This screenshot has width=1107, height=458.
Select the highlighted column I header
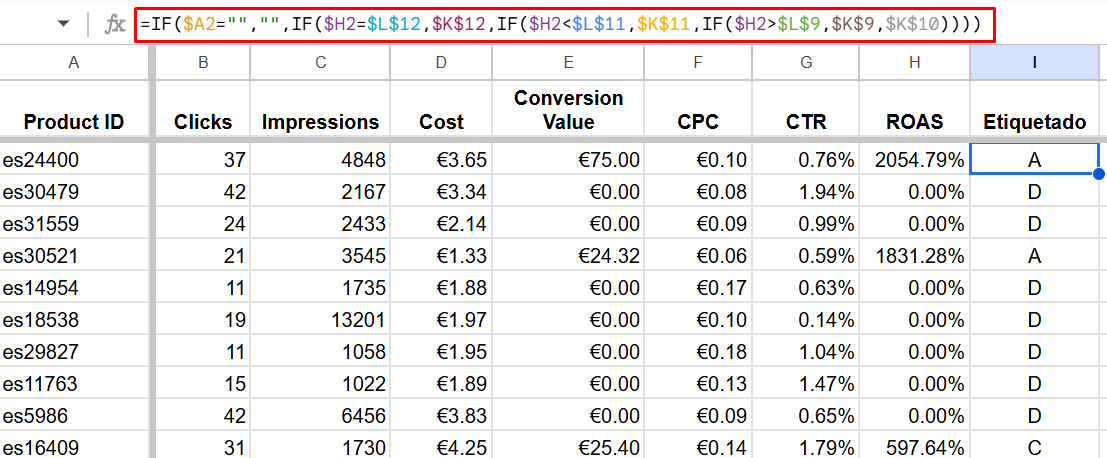click(1034, 62)
